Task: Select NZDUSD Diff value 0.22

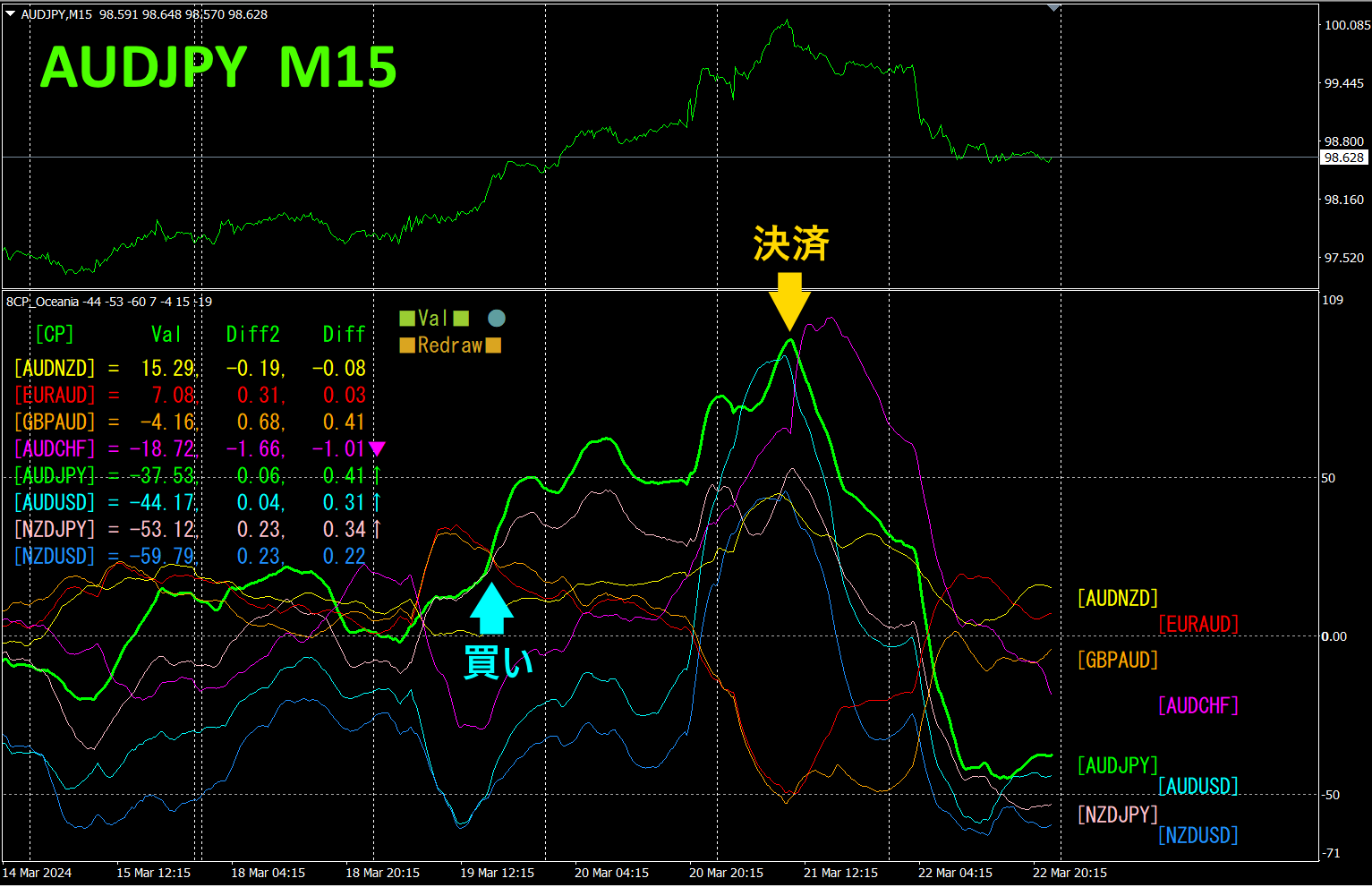Action: pyautogui.click(x=345, y=556)
